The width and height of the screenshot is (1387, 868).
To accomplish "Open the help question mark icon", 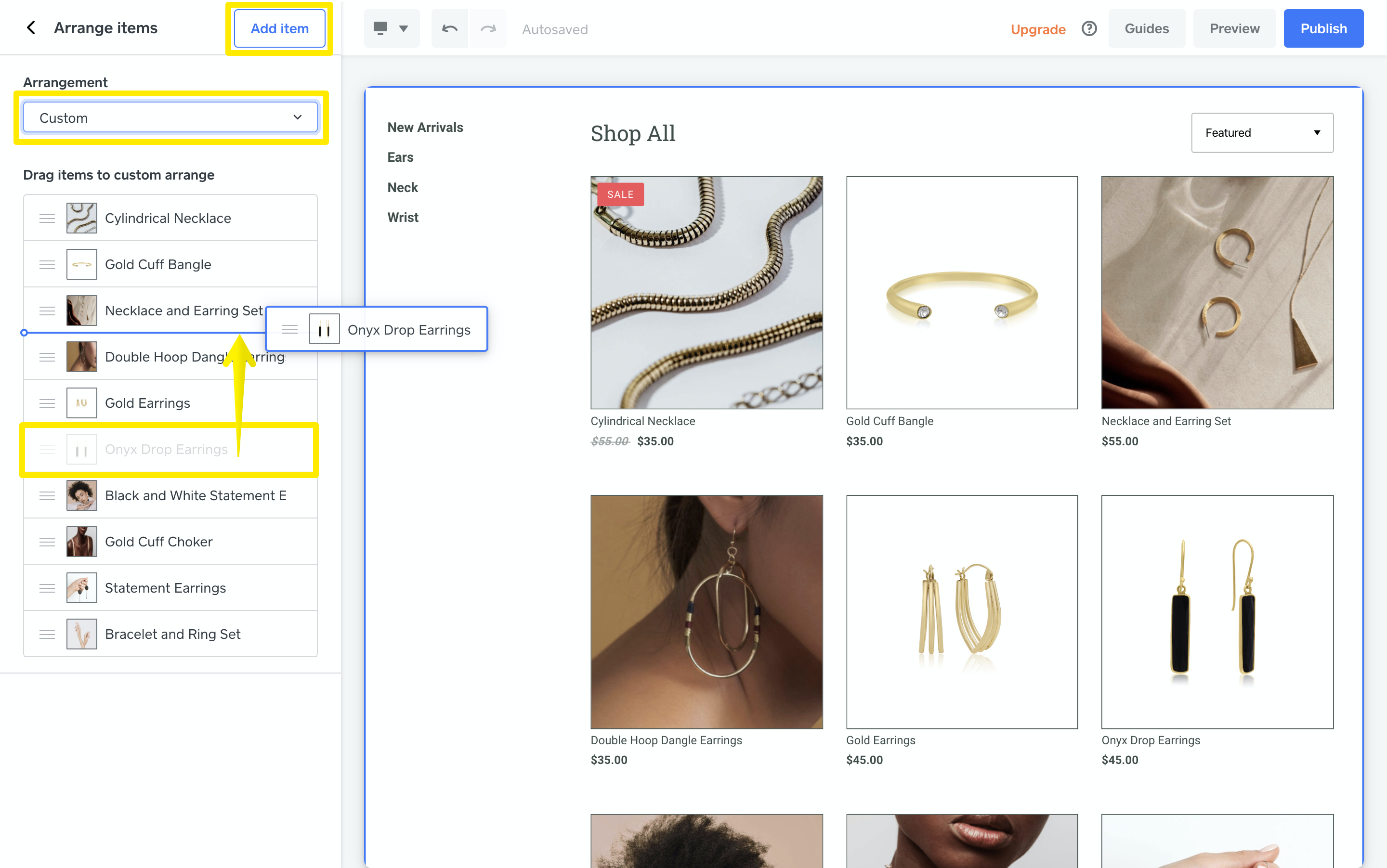I will [1089, 28].
